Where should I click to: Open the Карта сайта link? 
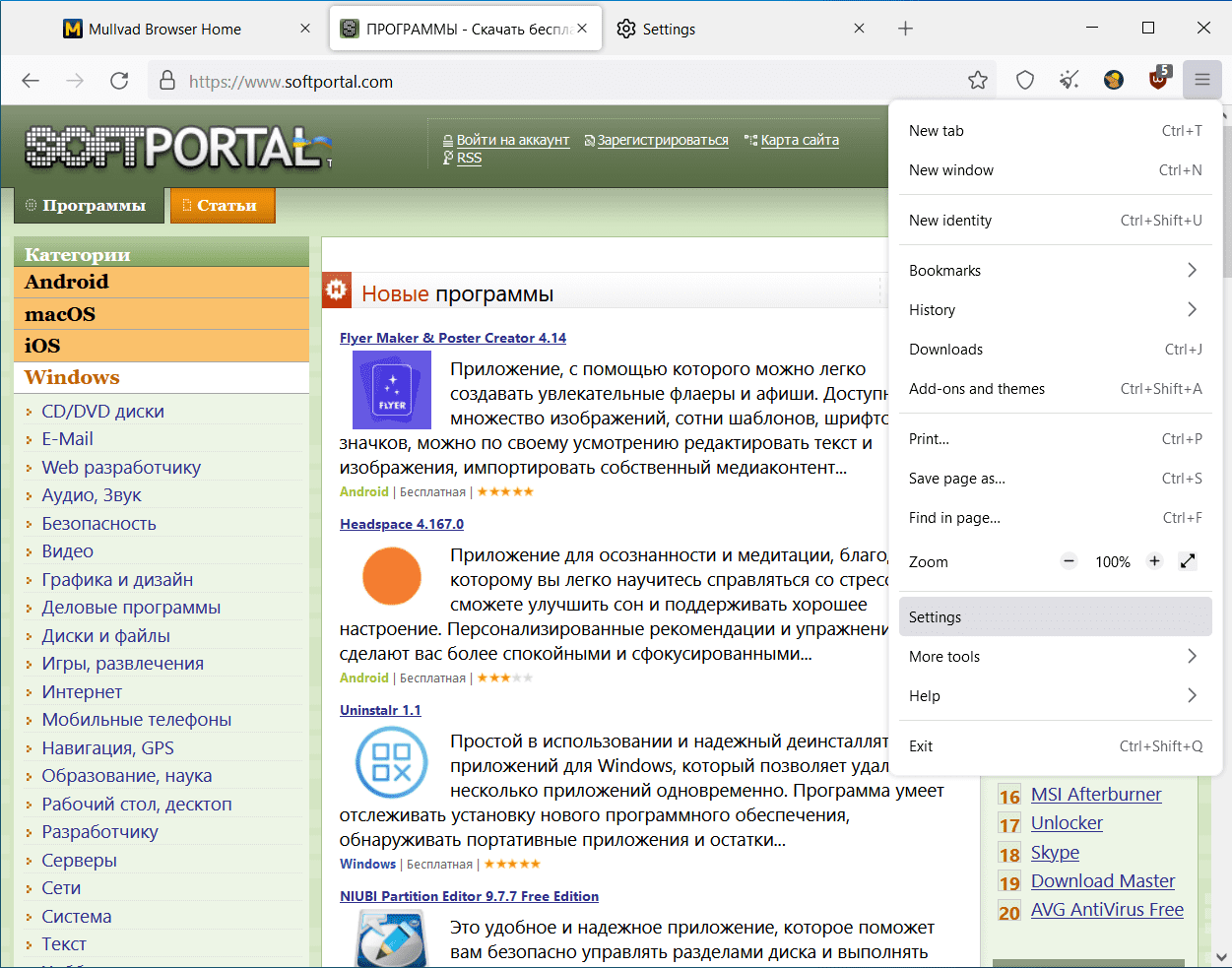tap(800, 140)
